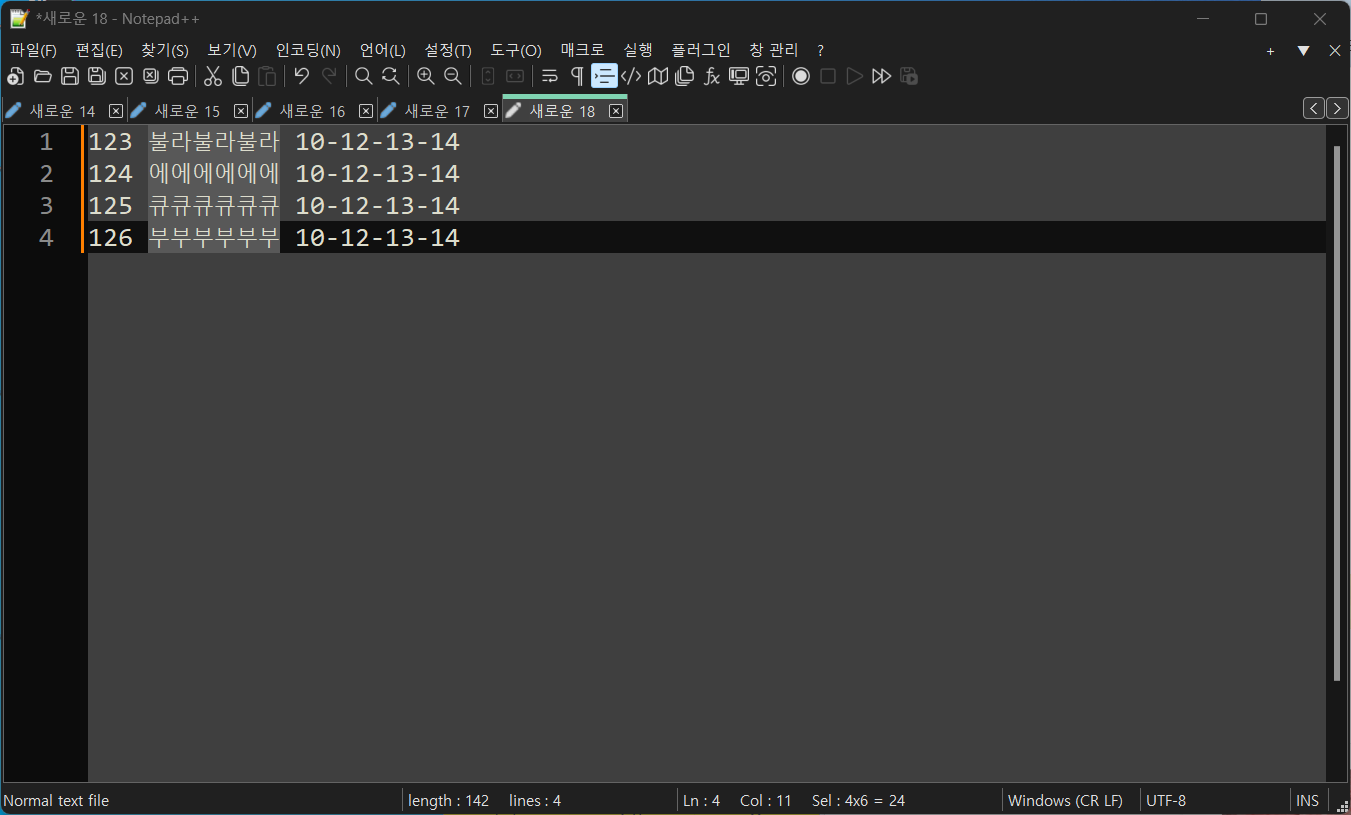Close the 새로운 17 tab

pos(491,111)
